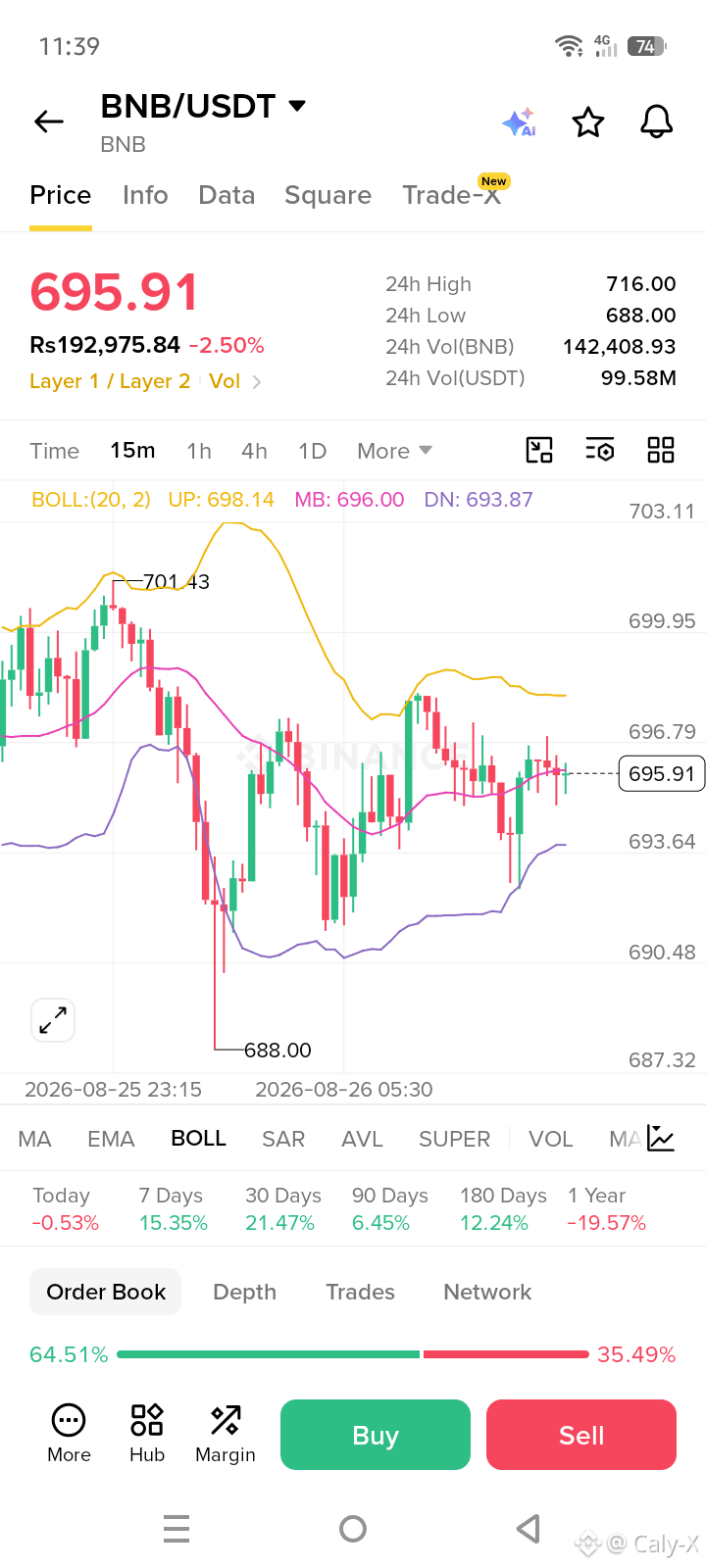Tap the Layer 1 / Layer 2 tag link
706x1568 pixels.
[110, 381]
